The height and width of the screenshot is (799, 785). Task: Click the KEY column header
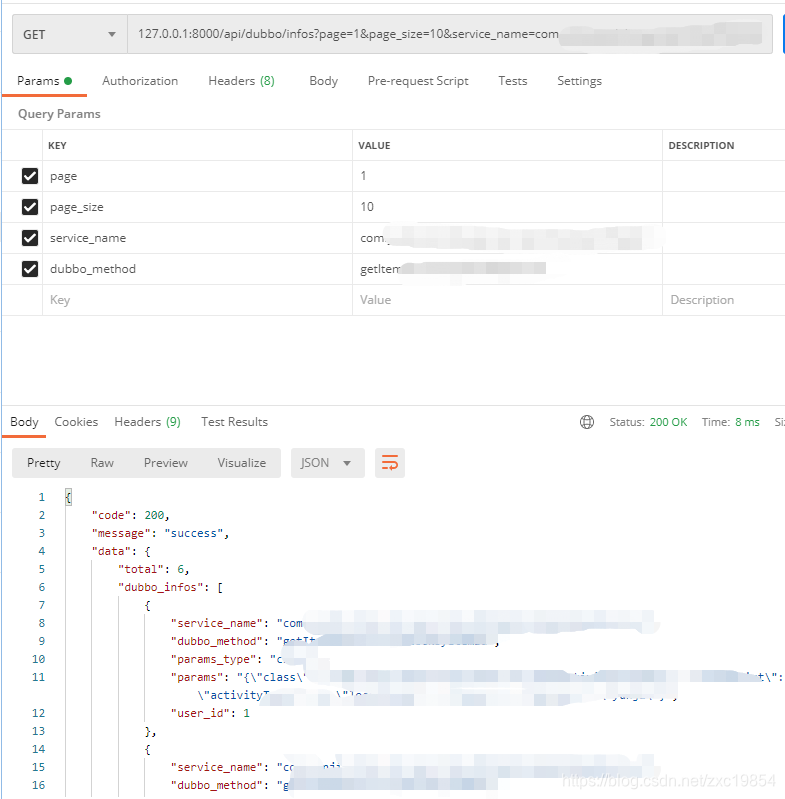click(x=57, y=146)
